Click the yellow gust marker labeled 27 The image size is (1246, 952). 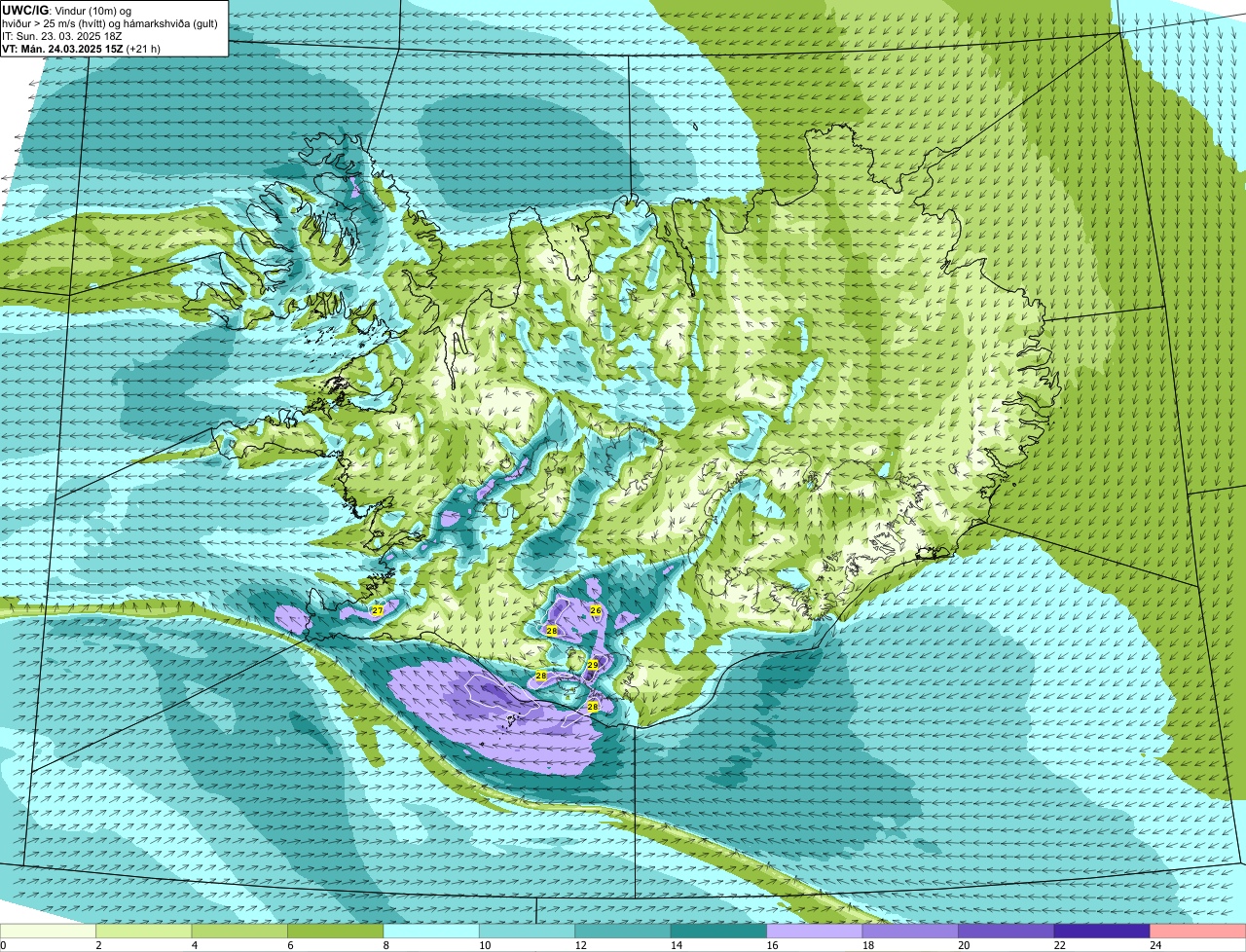click(x=378, y=610)
